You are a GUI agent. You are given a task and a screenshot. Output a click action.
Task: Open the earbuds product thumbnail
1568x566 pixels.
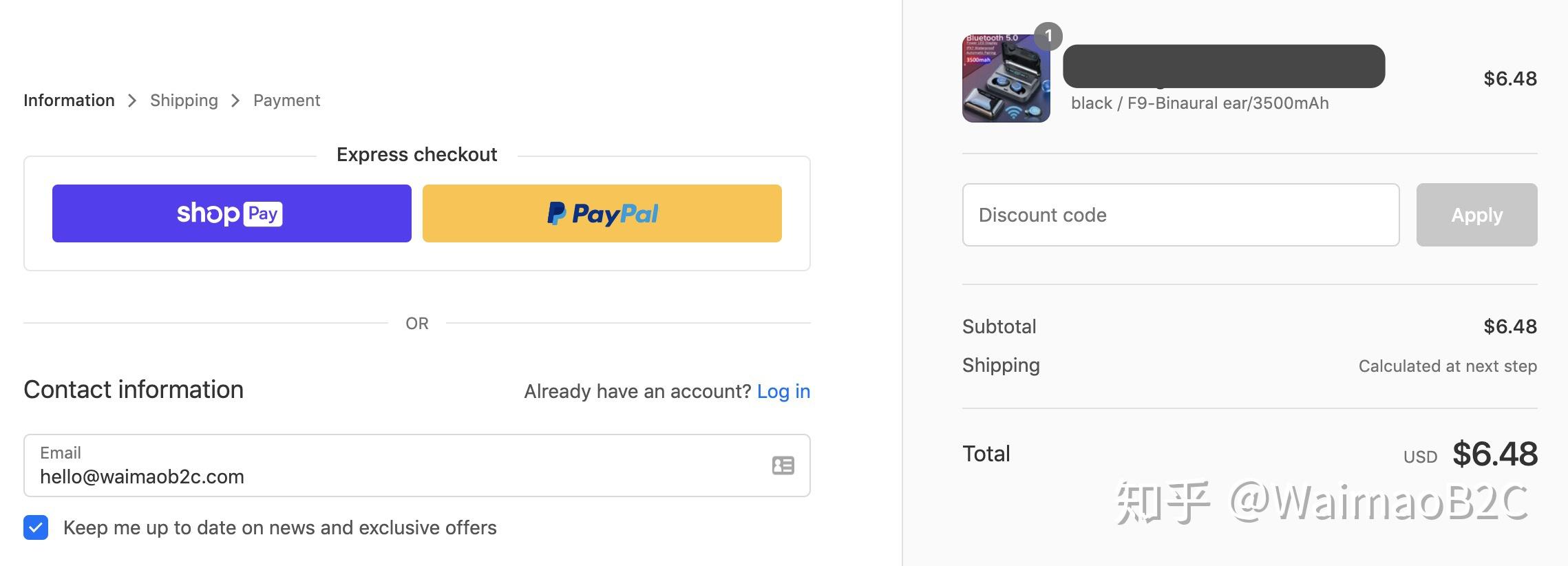(x=1005, y=79)
